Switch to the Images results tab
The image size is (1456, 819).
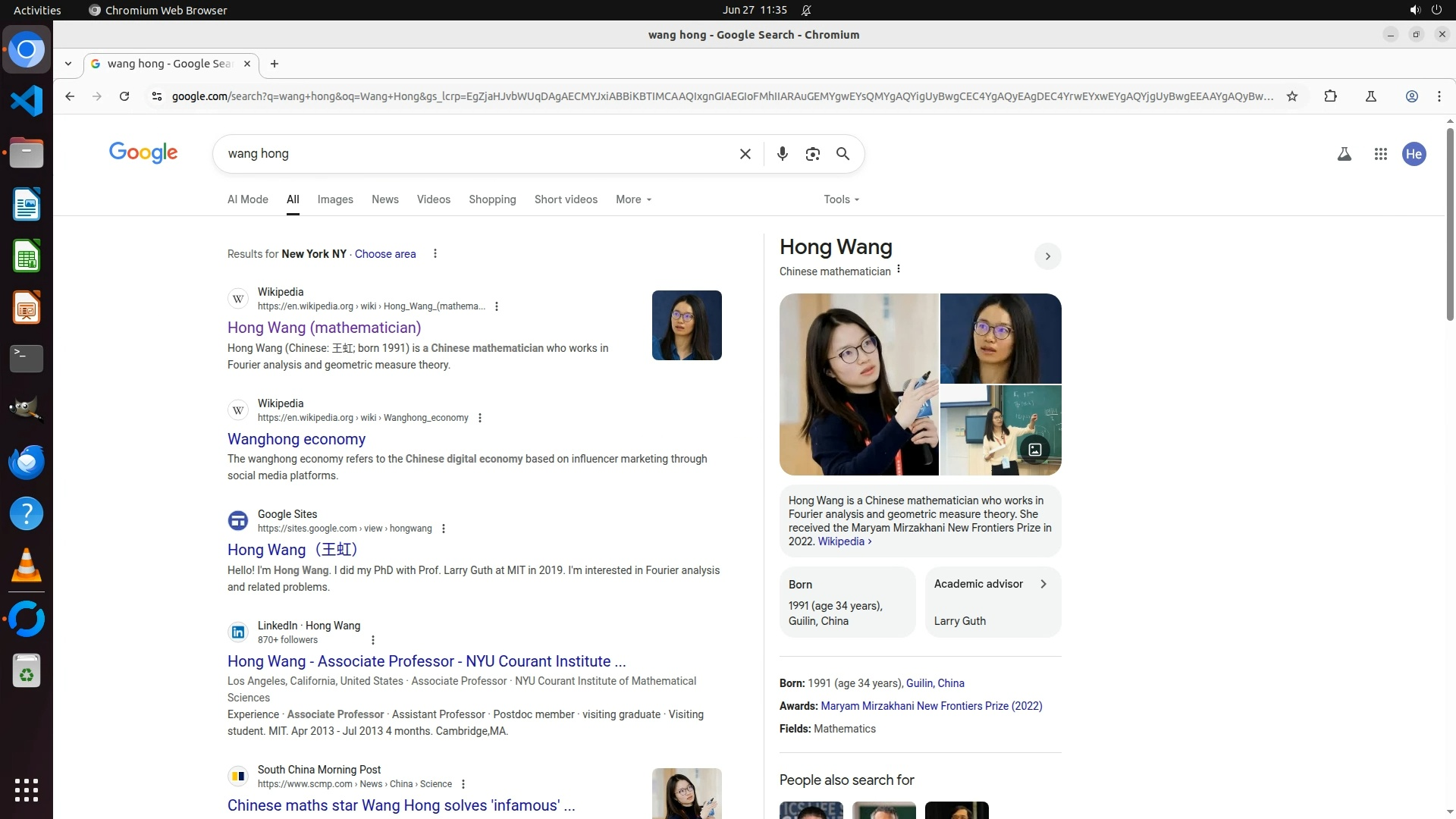point(335,199)
